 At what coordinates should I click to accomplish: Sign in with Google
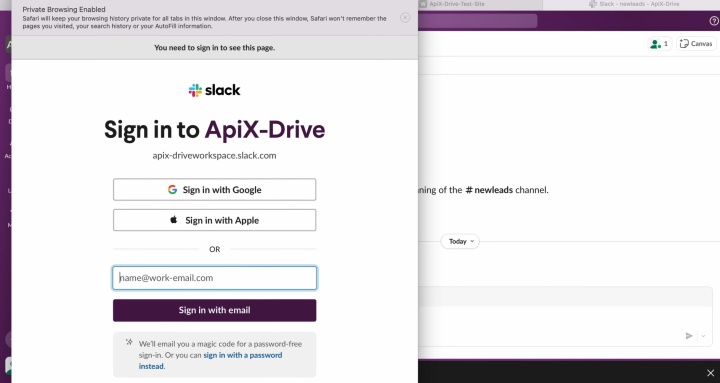214,190
